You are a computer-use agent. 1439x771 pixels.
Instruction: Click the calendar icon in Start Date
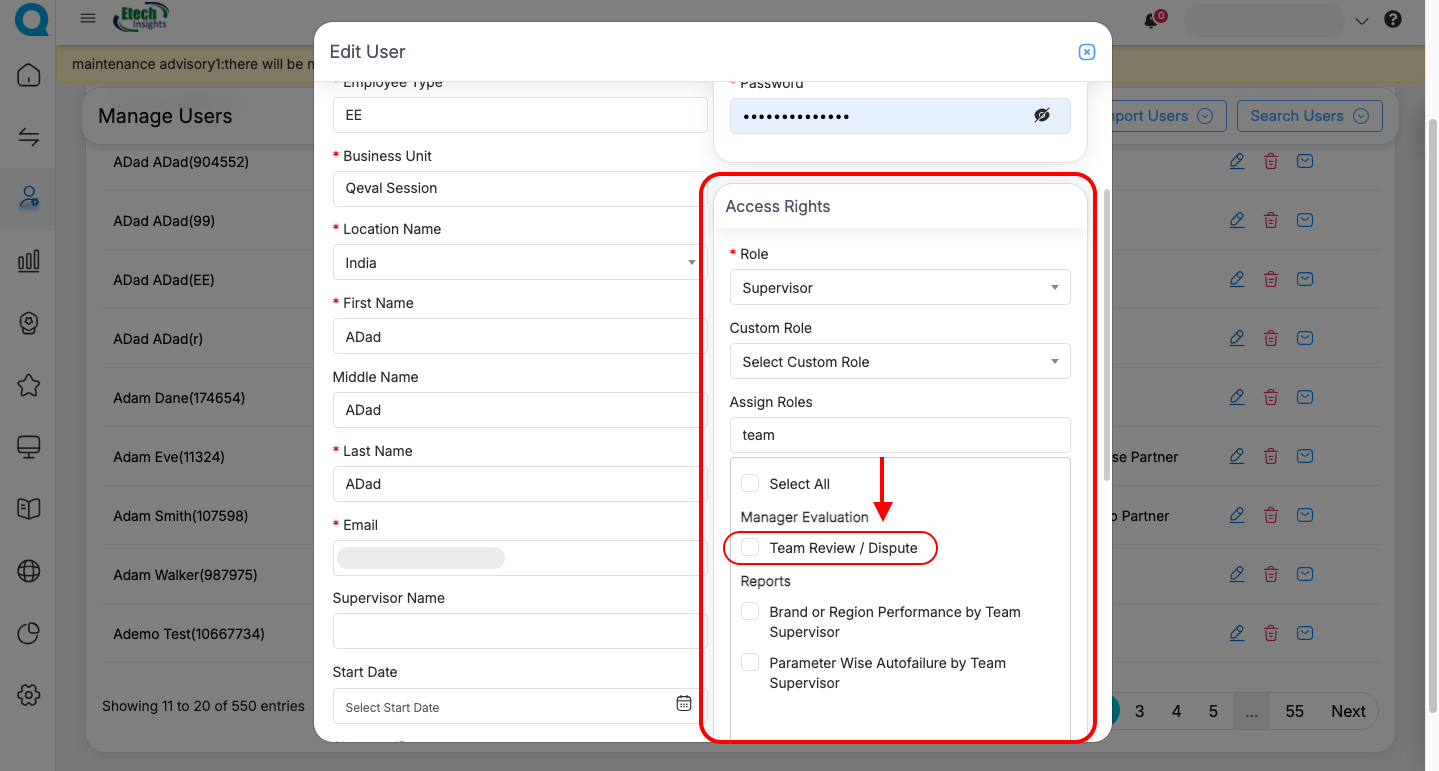pyautogui.click(x=684, y=703)
